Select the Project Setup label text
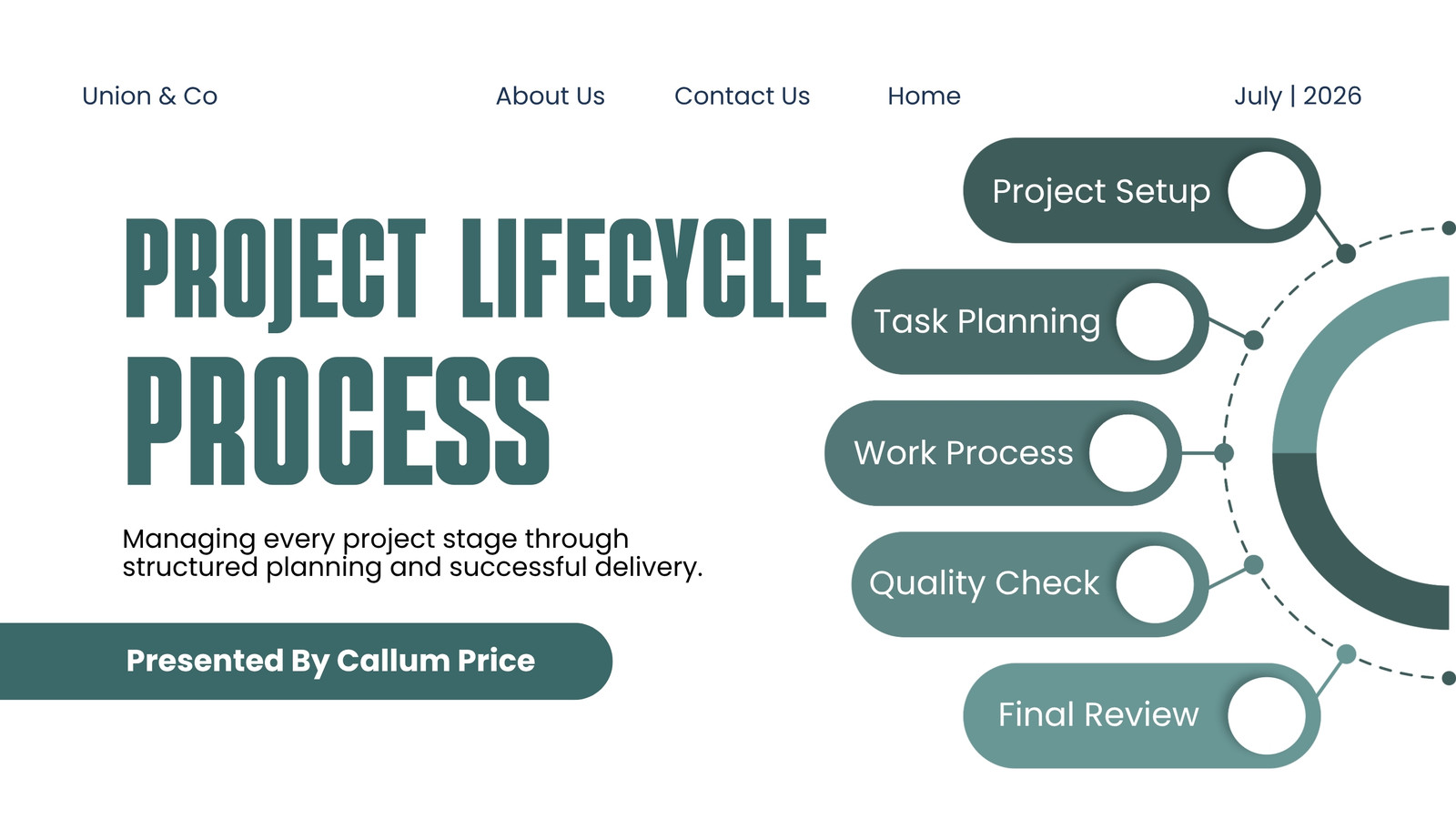The image size is (1456, 819). click(x=1101, y=192)
